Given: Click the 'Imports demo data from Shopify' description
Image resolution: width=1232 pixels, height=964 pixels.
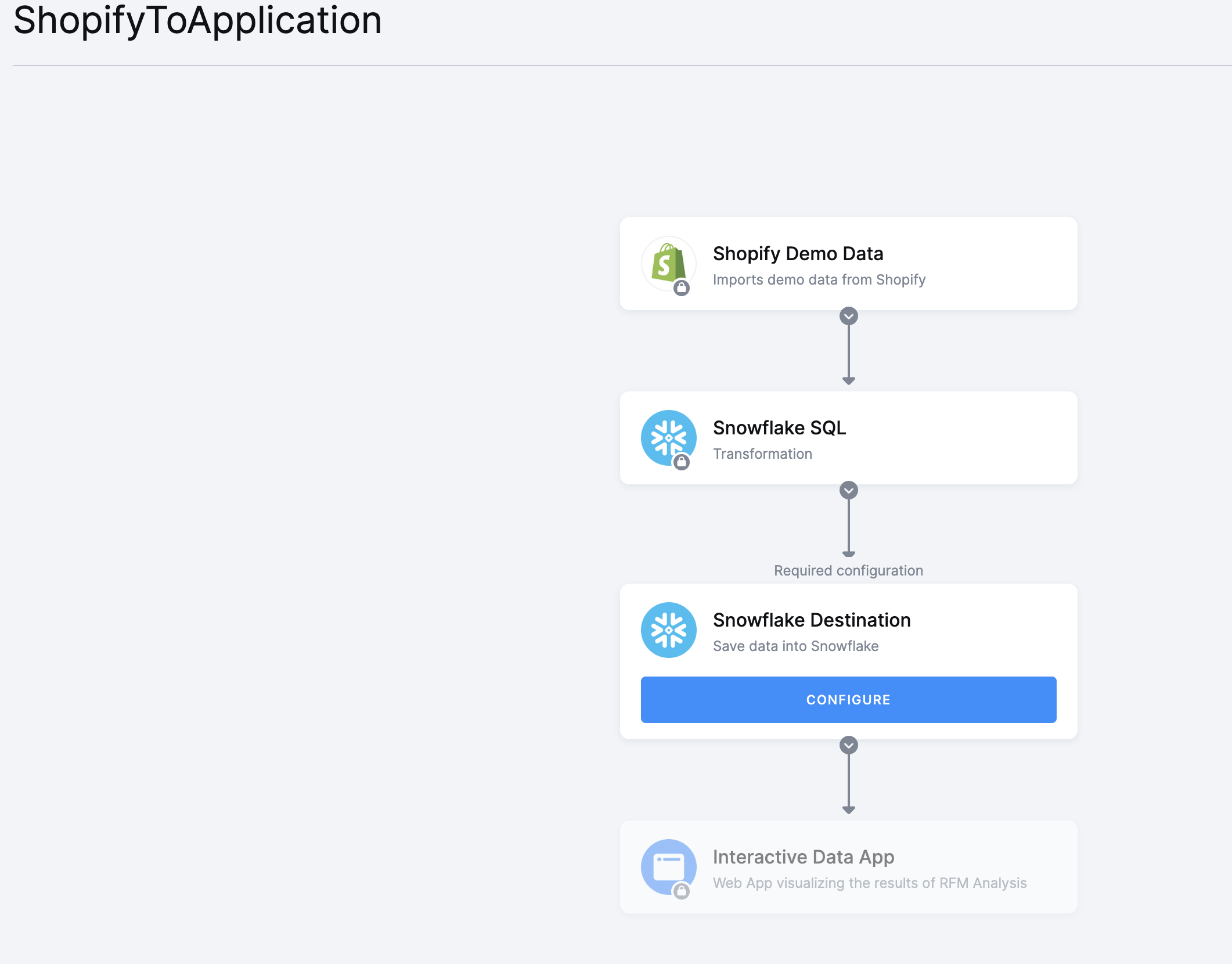Looking at the screenshot, I should 819,280.
